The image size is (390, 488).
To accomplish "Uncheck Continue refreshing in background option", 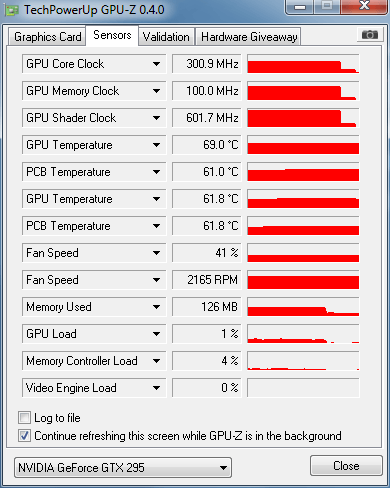I will [24, 436].
